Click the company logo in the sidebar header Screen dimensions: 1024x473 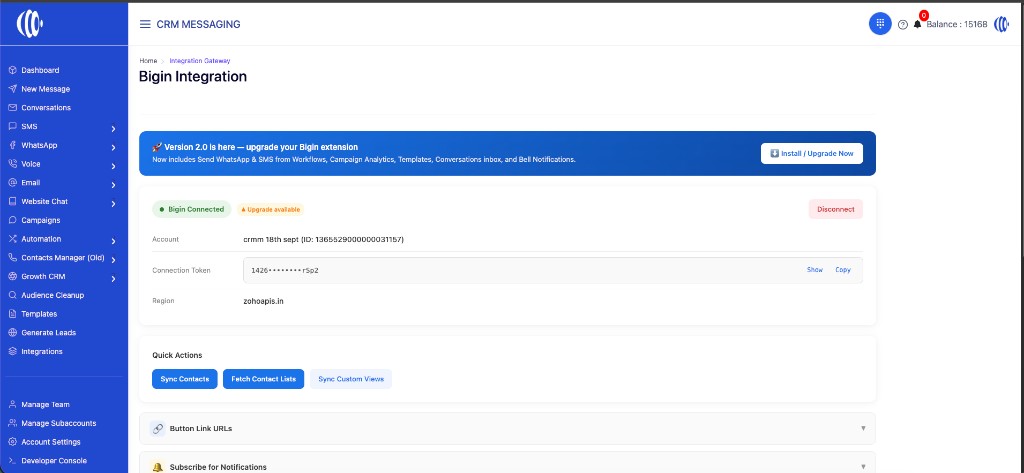[x=30, y=24]
